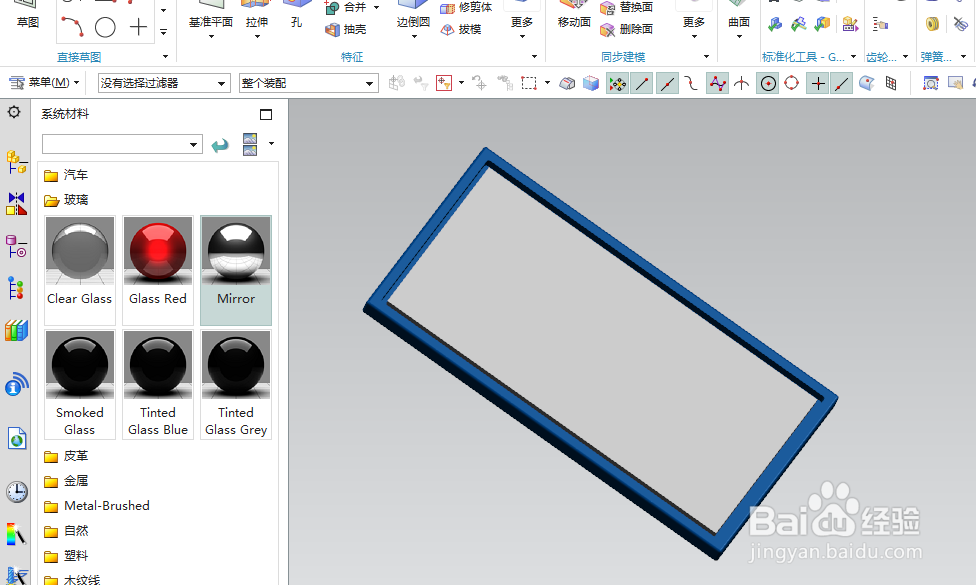The width and height of the screenshot is (976, 585).
Task: Click the 抽壳 (Shell) feature
Action: [346, 29]
